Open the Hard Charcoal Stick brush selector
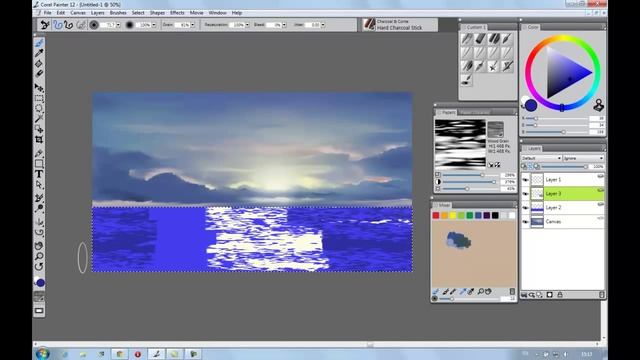 pos(400,24)
